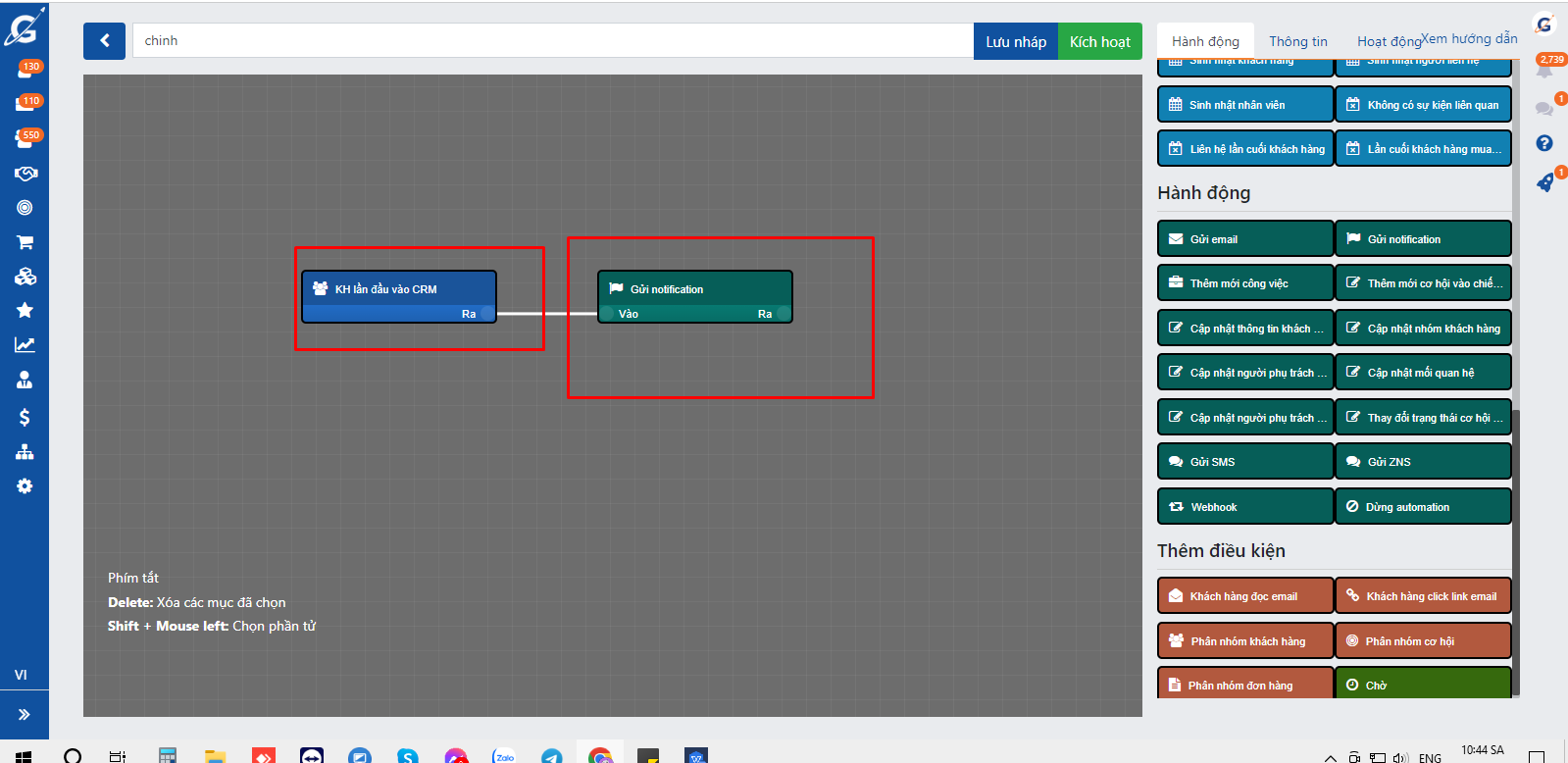Click the back arrow button
The image size is (1568, 763).
(x=104, y=41)
